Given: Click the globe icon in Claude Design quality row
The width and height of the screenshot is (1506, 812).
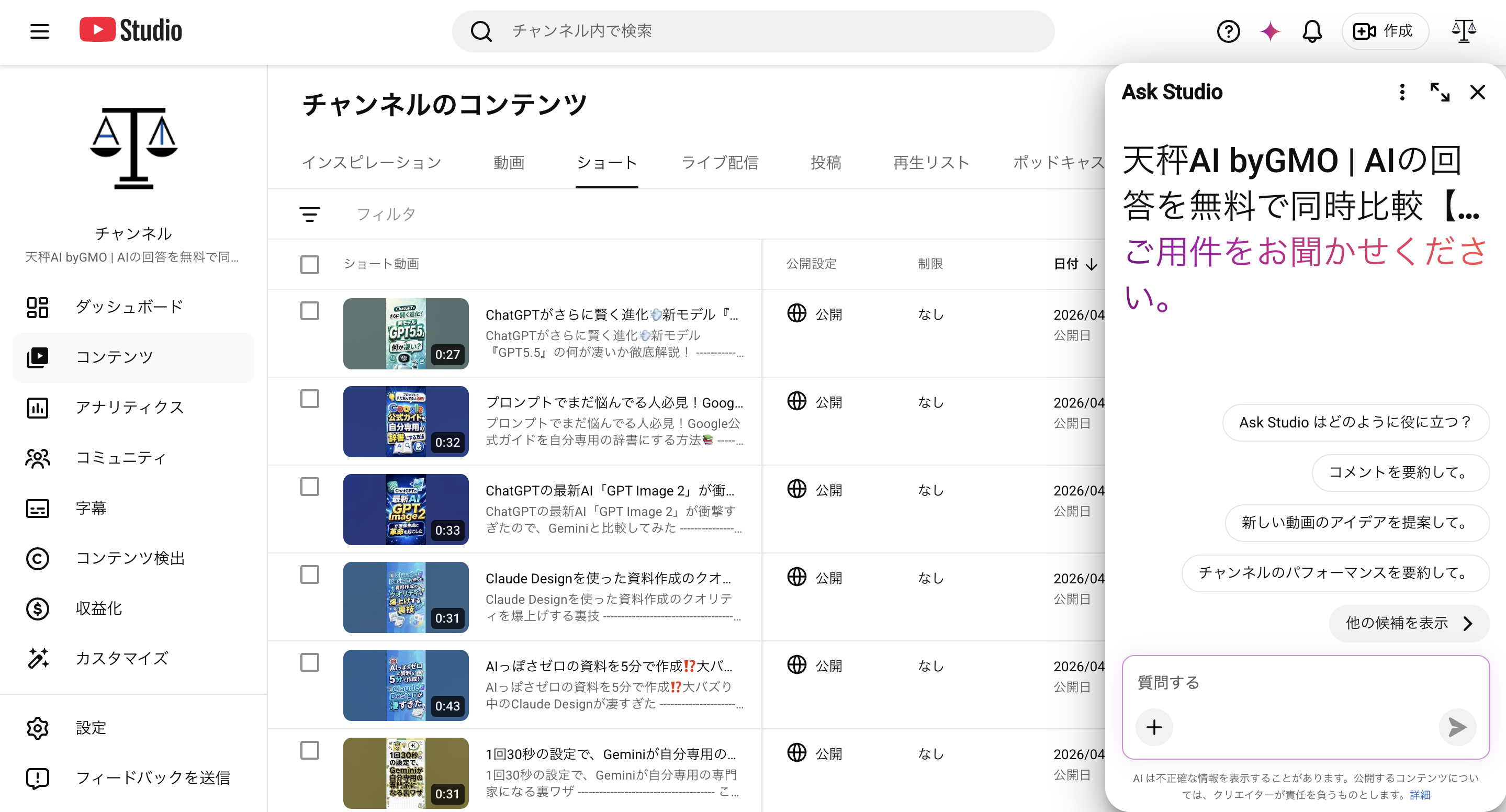Looking at the screenshot, I should [796, 577].
